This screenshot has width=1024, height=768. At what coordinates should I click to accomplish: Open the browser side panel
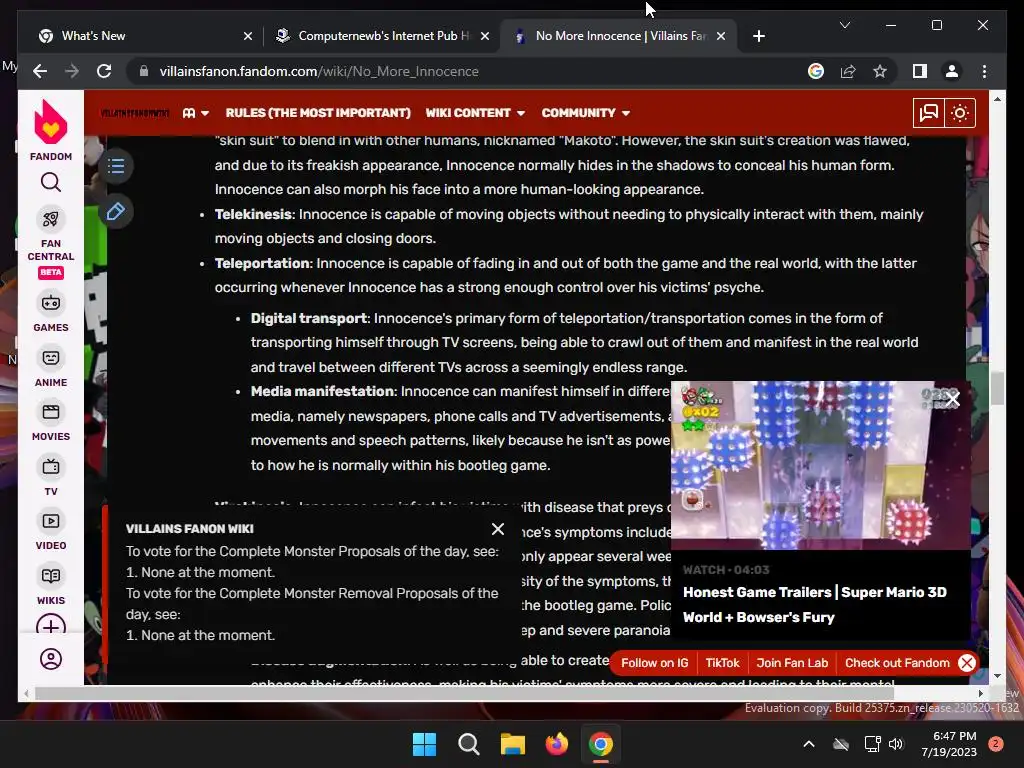(920, 71)
